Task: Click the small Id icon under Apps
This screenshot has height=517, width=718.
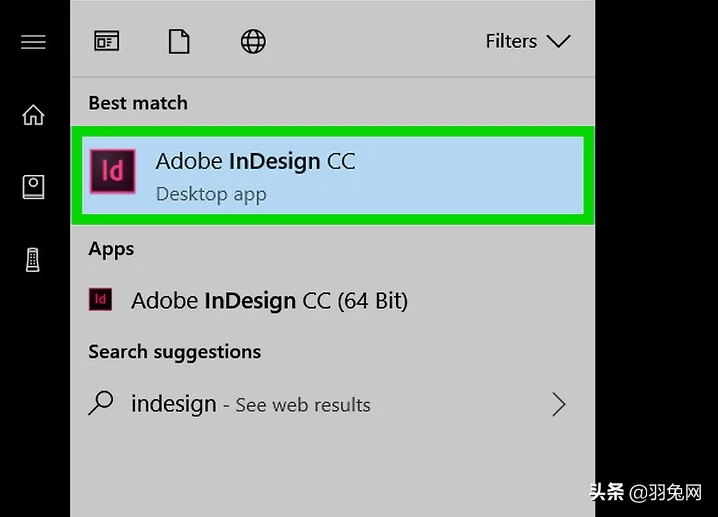Action: coord(100,299)
